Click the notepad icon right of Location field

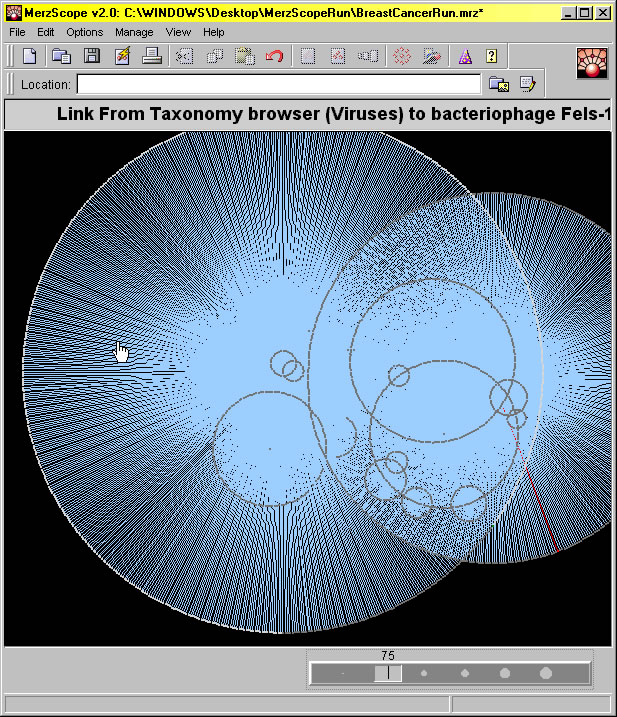pyautogui.click(x=527, y=84)
